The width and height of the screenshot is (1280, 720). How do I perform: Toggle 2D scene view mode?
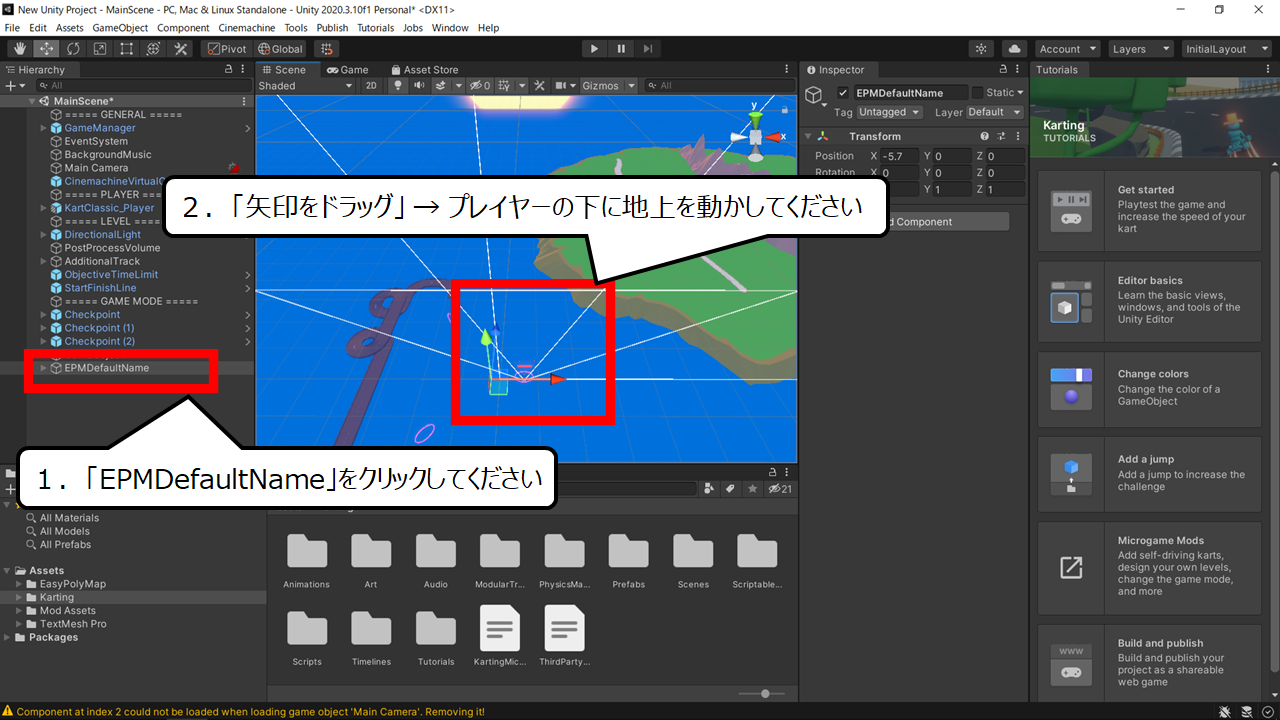coord(371,86)
